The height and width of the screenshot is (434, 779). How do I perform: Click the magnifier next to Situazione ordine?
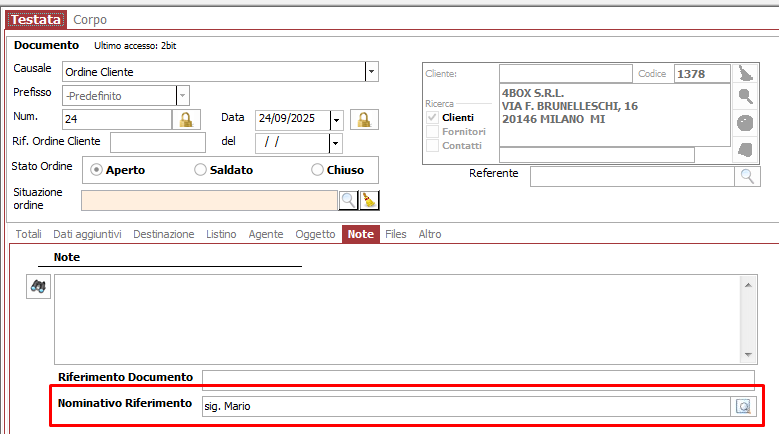click(348, 200)
